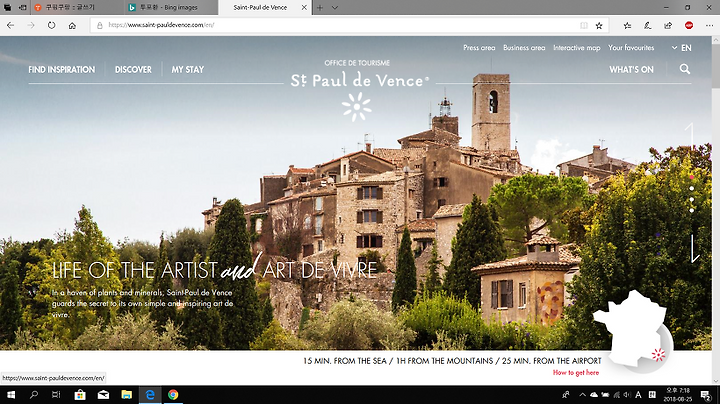
Task: Open FIND INSPIRATION menu
Action: 62,69
